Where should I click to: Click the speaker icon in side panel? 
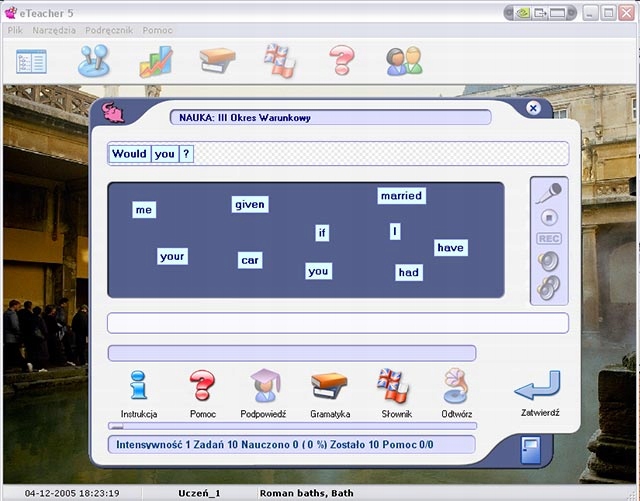pos(548,262)
